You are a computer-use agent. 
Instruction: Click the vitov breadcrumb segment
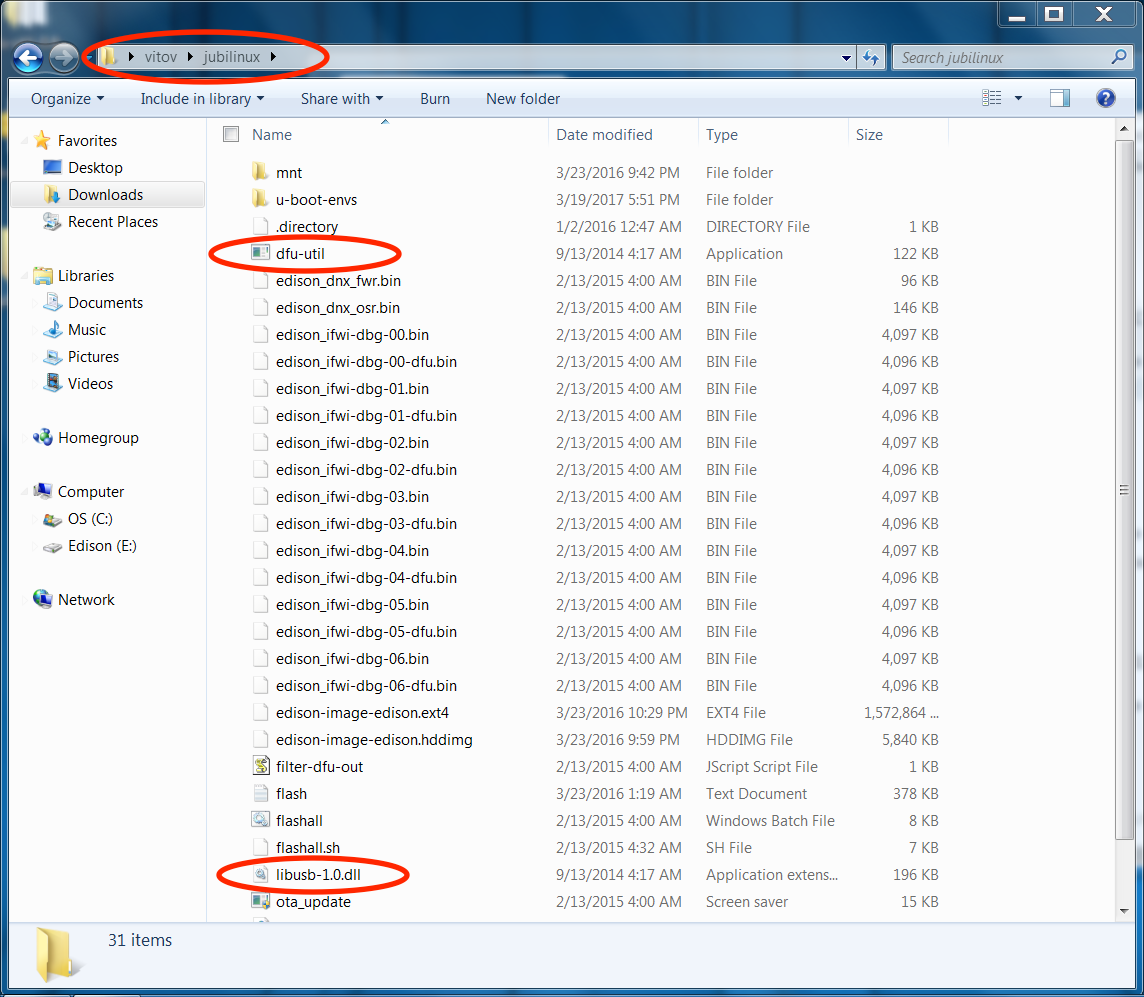[x=161, y=57]
